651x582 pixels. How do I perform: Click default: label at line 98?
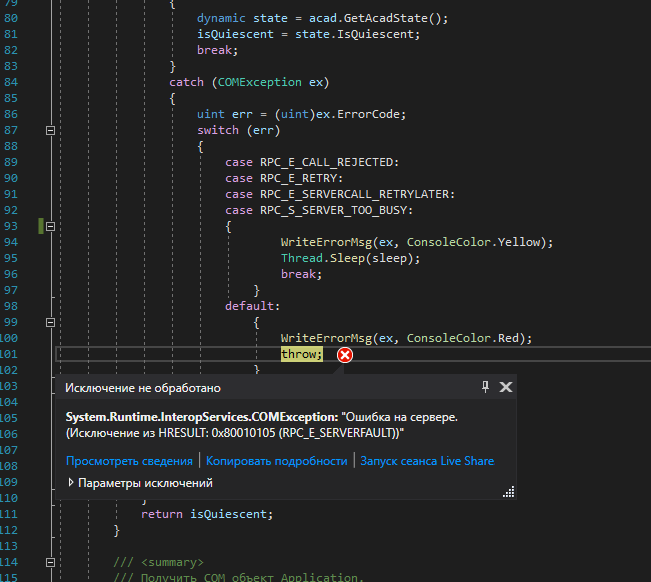(252, 306)
